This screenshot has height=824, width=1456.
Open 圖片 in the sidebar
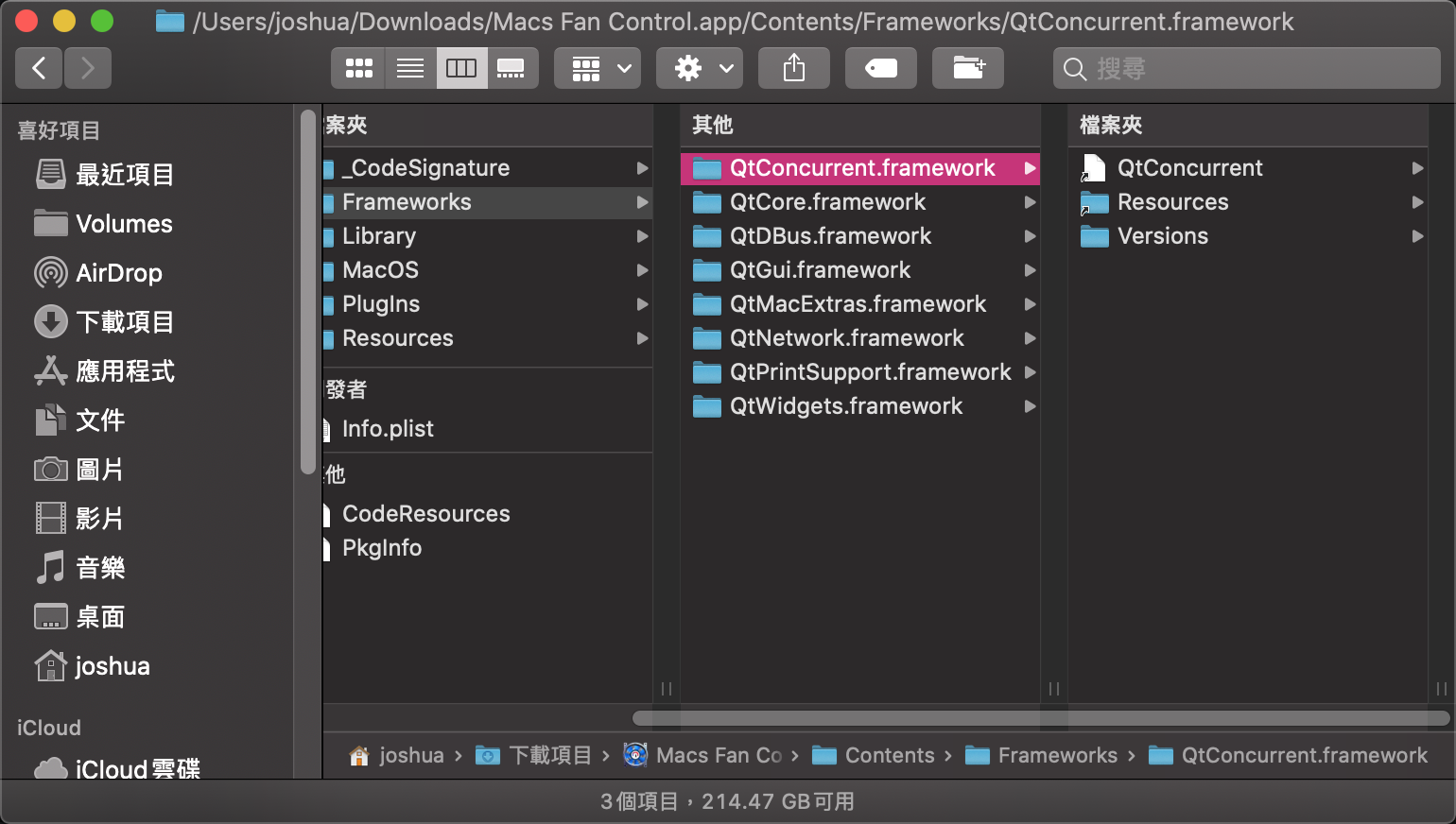pyautogui.click(x=80, y=470)
